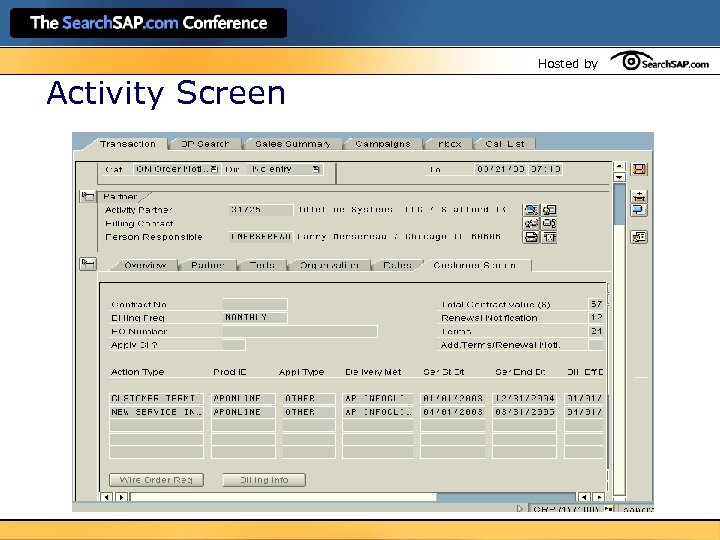The width and height of the screenshot is (720, 540).
Task: Click the second icon in Person Responsible row
Action: [x=549, y=237]
